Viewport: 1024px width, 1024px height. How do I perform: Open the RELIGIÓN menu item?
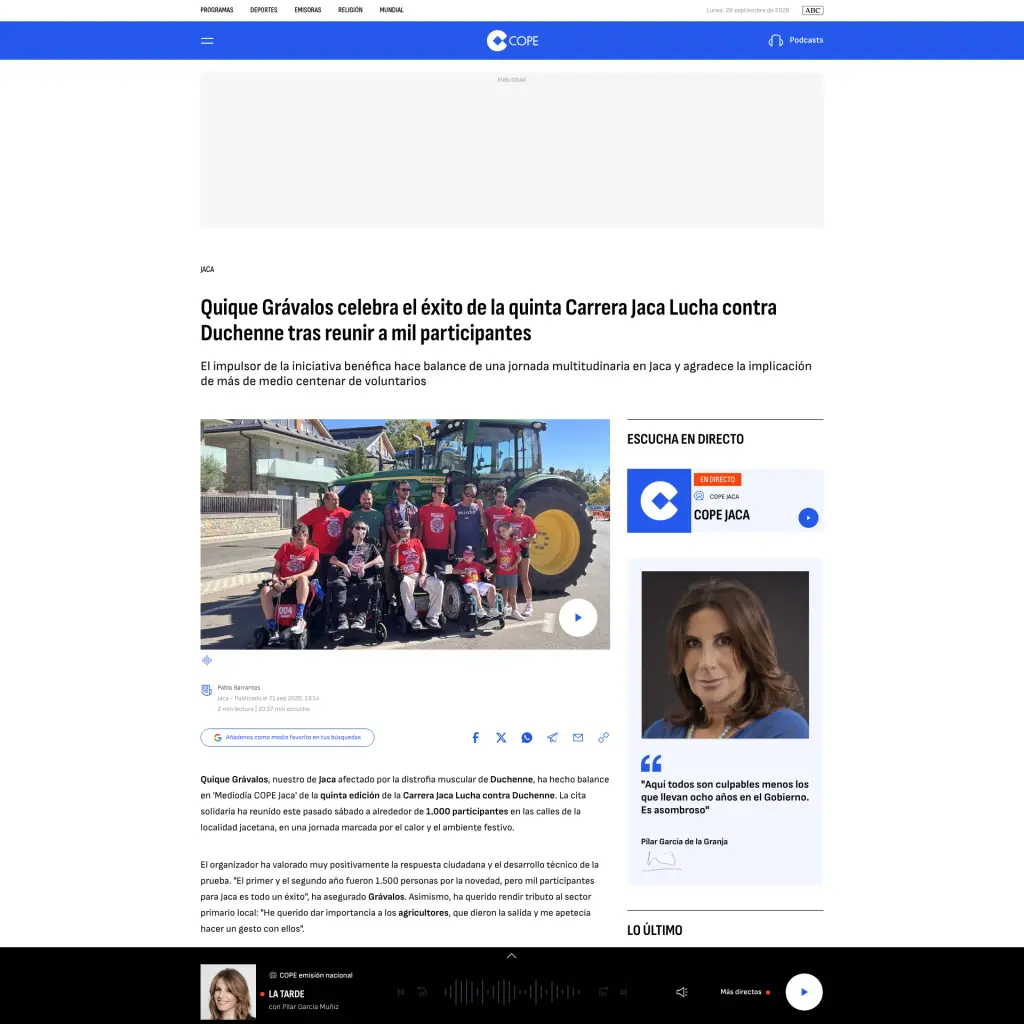350,10
